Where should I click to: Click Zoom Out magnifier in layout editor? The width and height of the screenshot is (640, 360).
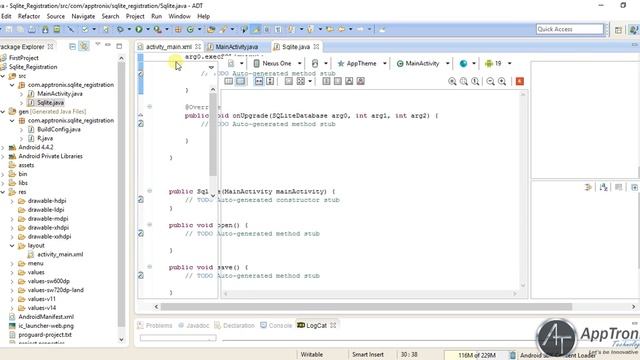click(491, 81)
